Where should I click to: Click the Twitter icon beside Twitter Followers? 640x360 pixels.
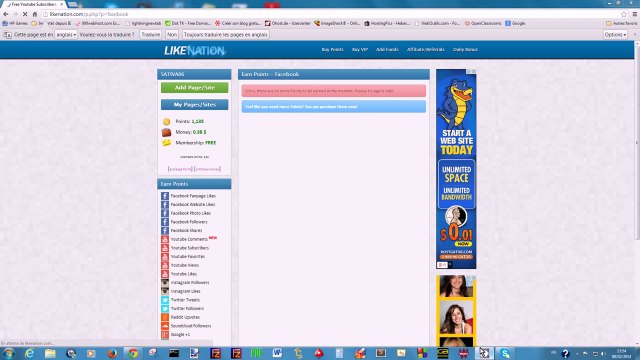164,309
